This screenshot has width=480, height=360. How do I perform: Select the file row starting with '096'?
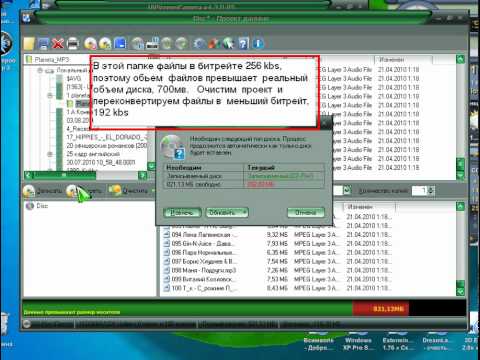[x=278, y=252]
